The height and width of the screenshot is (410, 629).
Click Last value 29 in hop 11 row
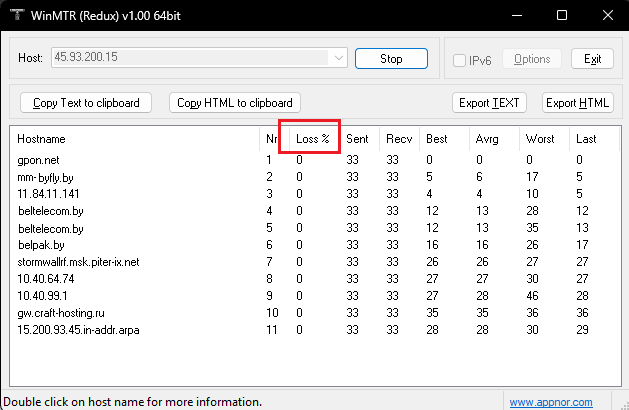point(582,330)
